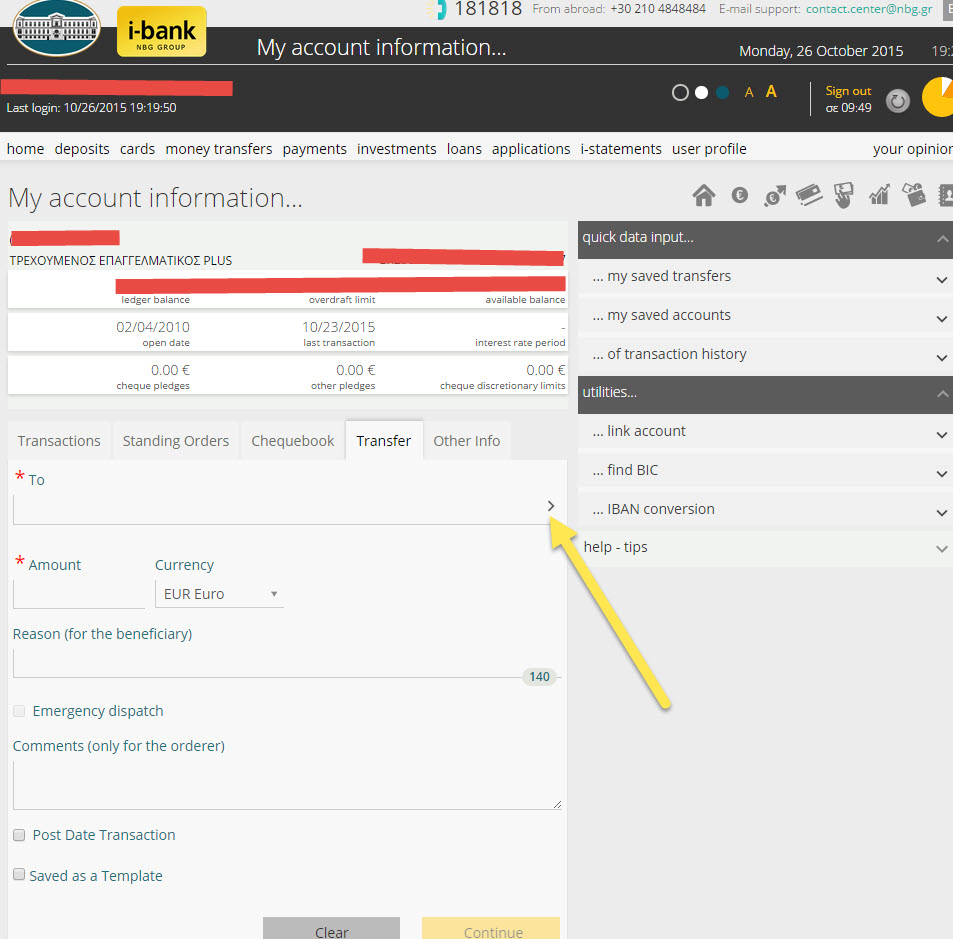Image resolution: width=953 pixels, height=939 pixels.
Task: Click the 02/04/2010 open date value
Action: click(153, 327)
